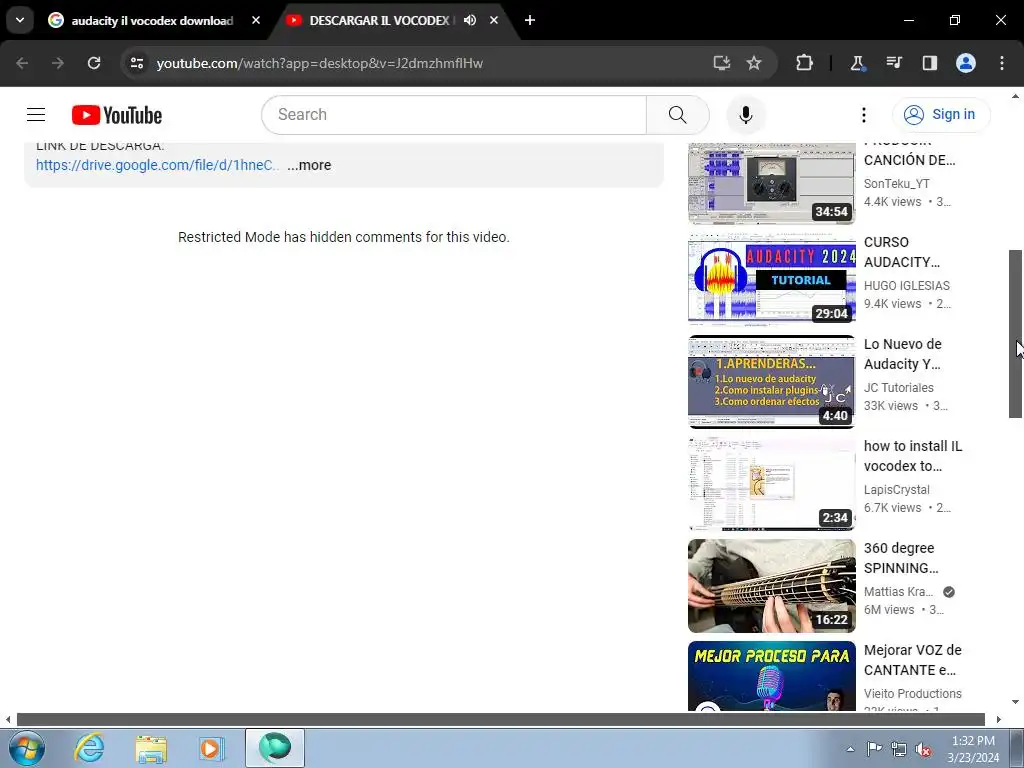Screen dimensions: 1024x768
Task: Open Windows Media Player from the taskbar
Action: [x=212, y=748]
